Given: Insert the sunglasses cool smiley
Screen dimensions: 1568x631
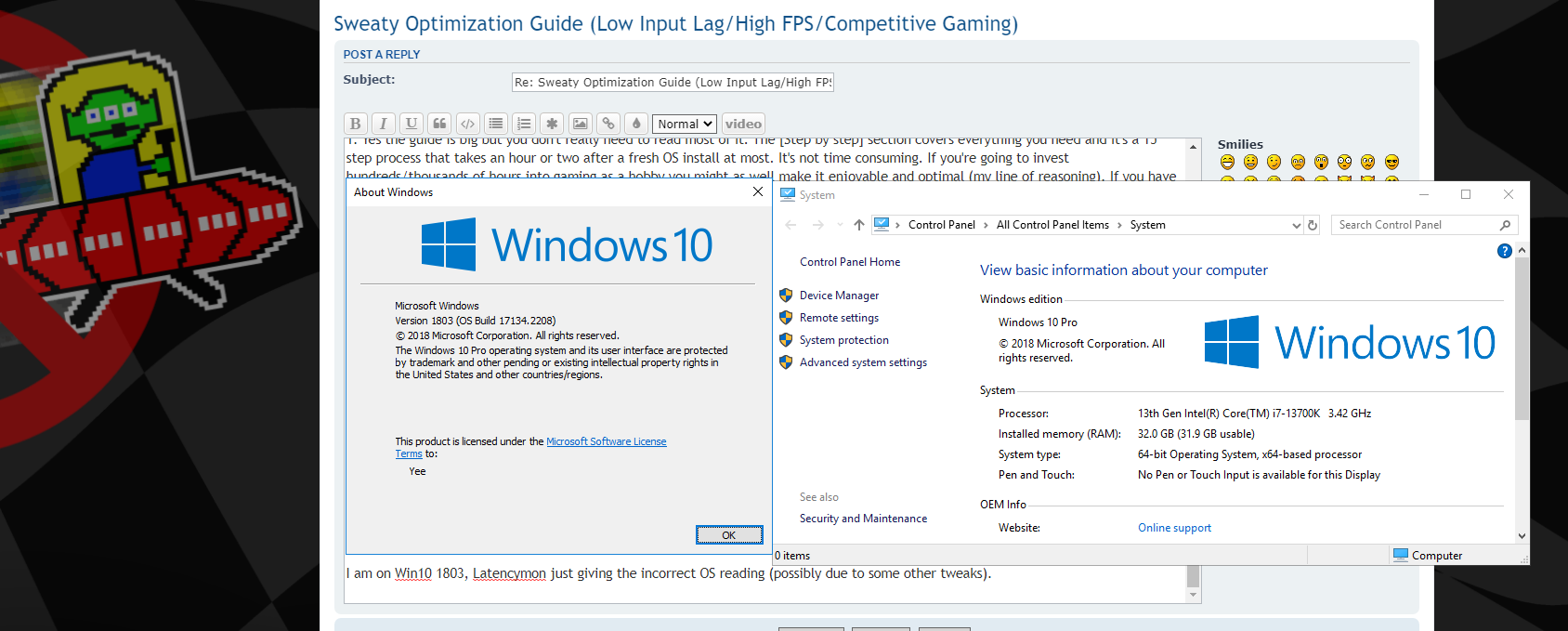Looking at the screenshot, I should pos(1392,163).
